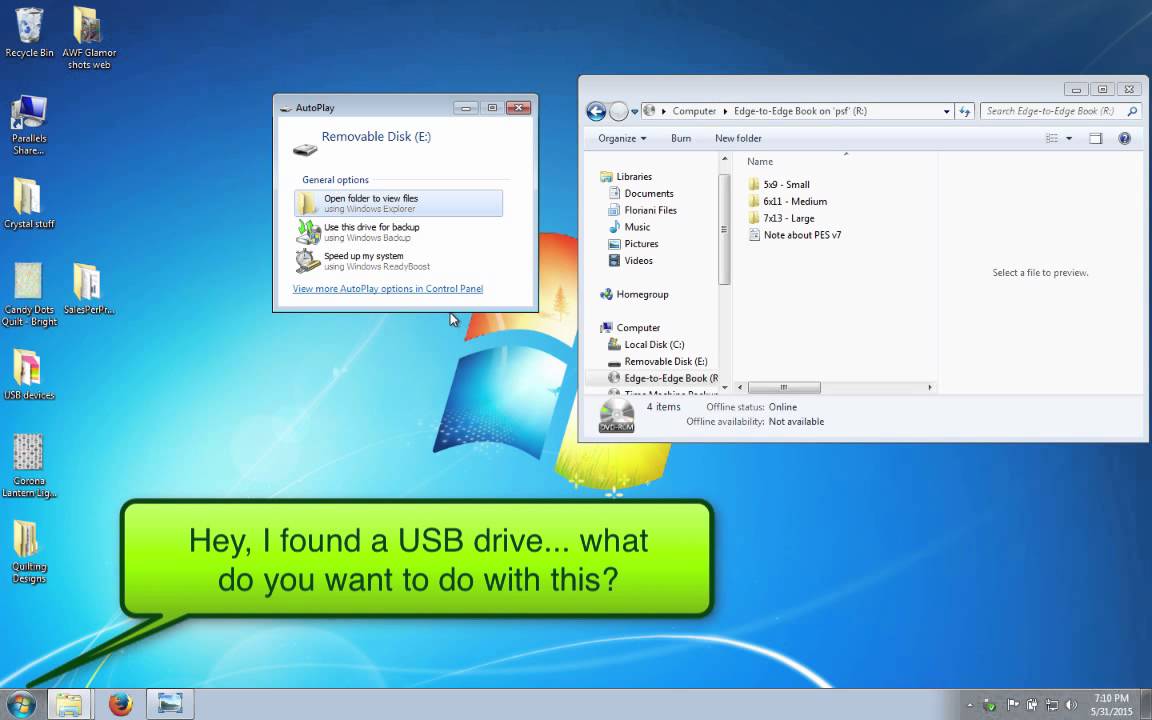Open the Windows Start menu orb
The width and height of the screenshot is (1152, 720).
point(21,704)
